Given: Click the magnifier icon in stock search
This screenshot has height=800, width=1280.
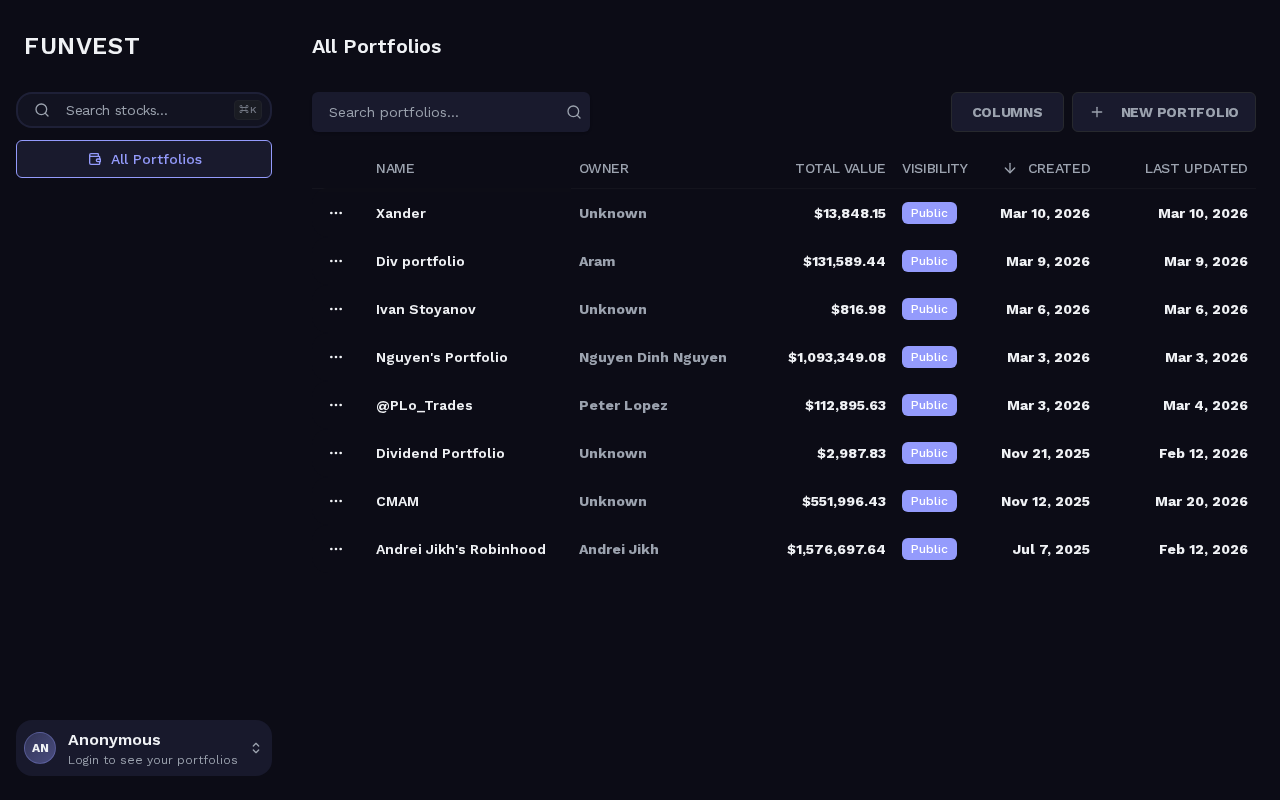Looking at the screenshot, I should pos(42,110).
